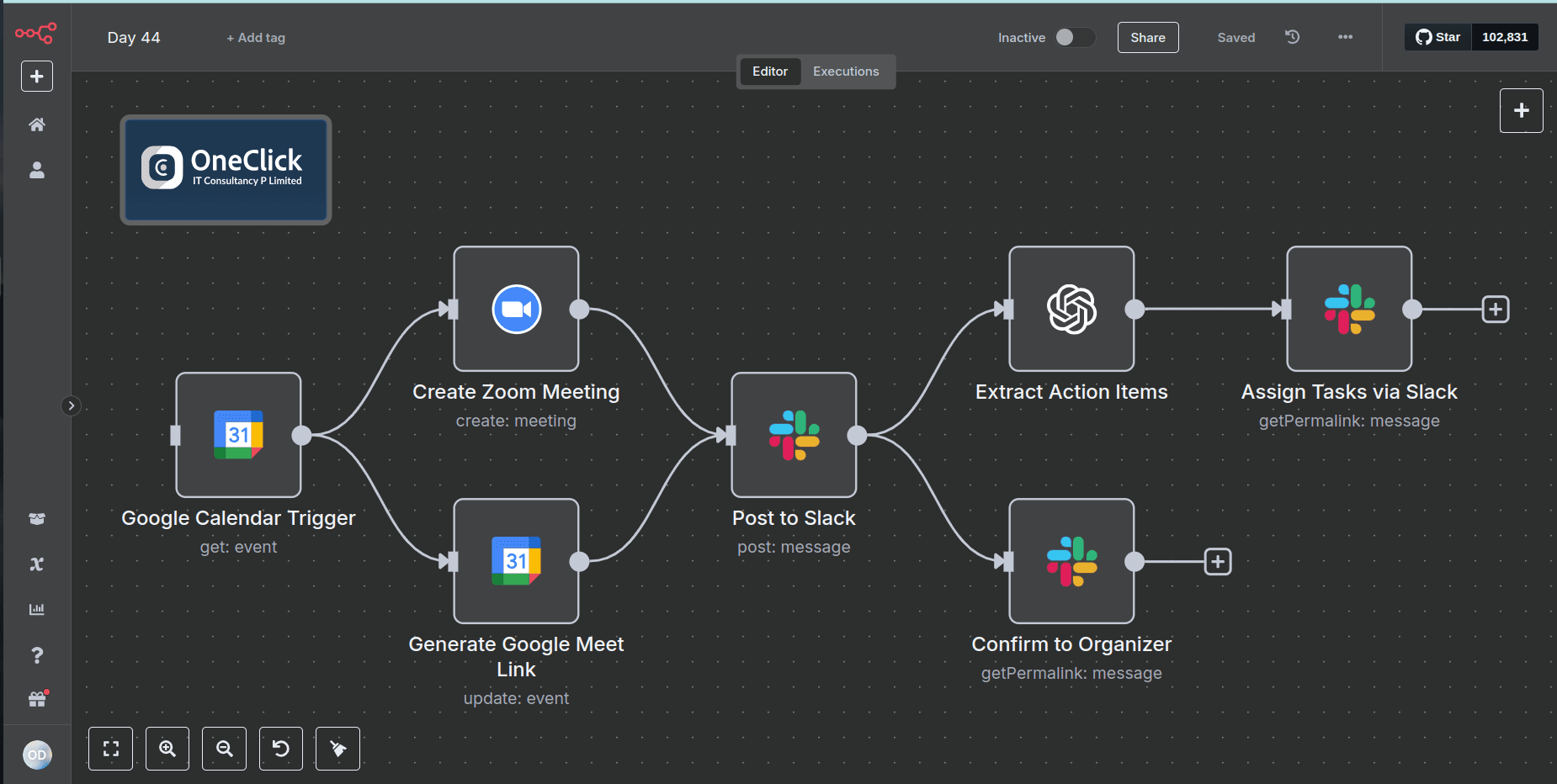Select the Extract Action Items OpenAI node
The width and height of the screenshot is (1557, 784).
1071,309
